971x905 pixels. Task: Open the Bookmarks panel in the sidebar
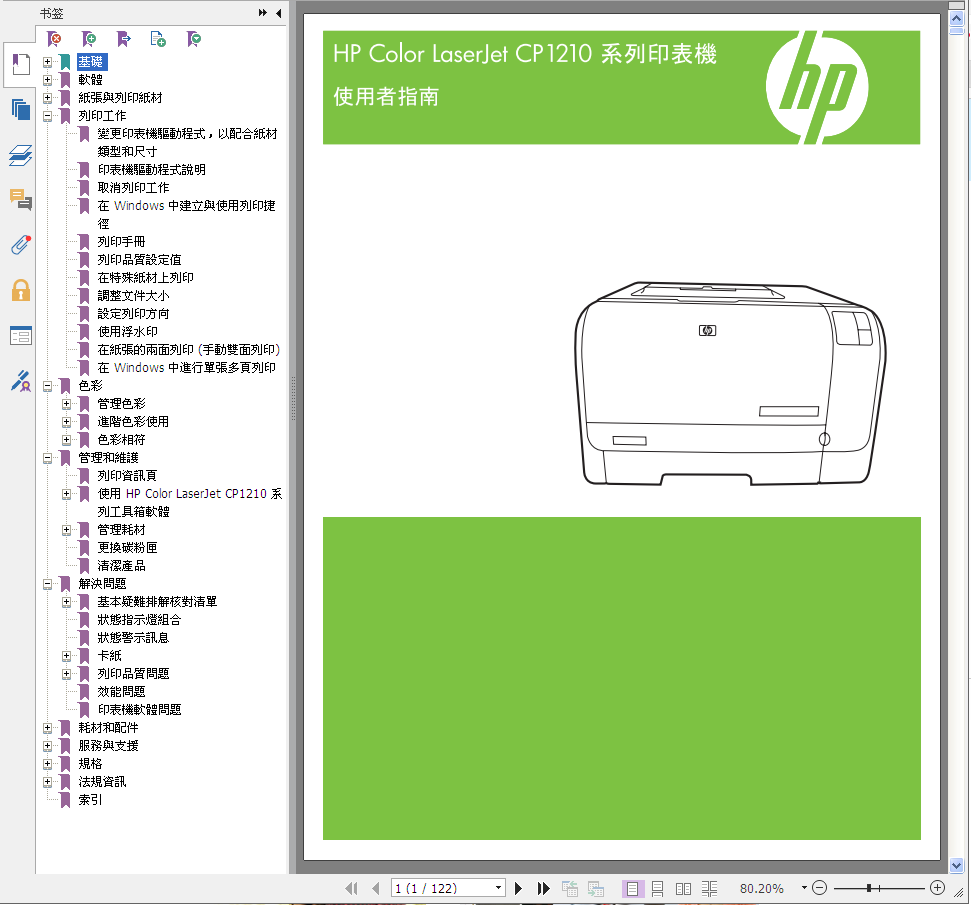(x=20, y=64)
